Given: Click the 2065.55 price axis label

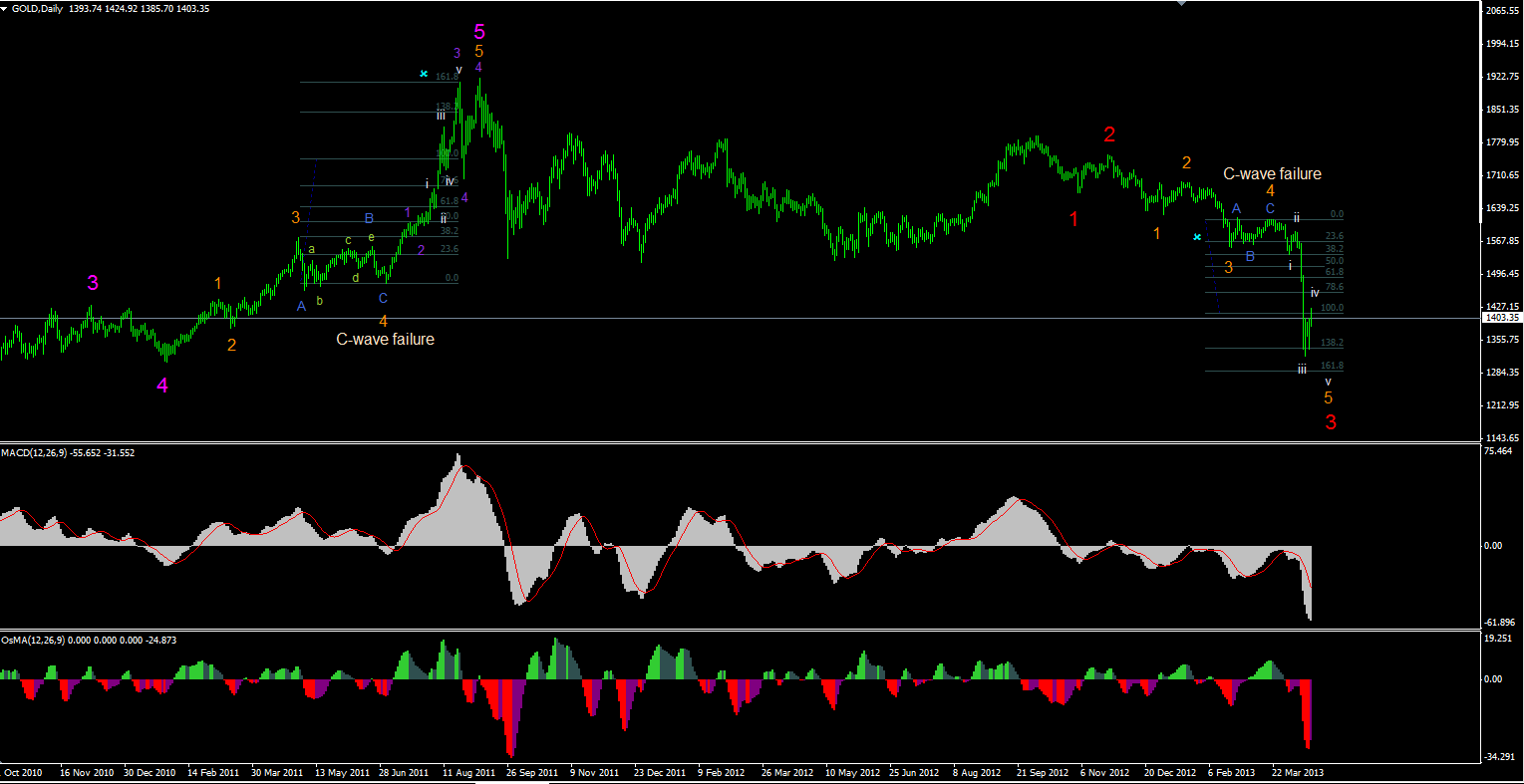Looking at the screenshot, I should click(x=1501, y=11).
